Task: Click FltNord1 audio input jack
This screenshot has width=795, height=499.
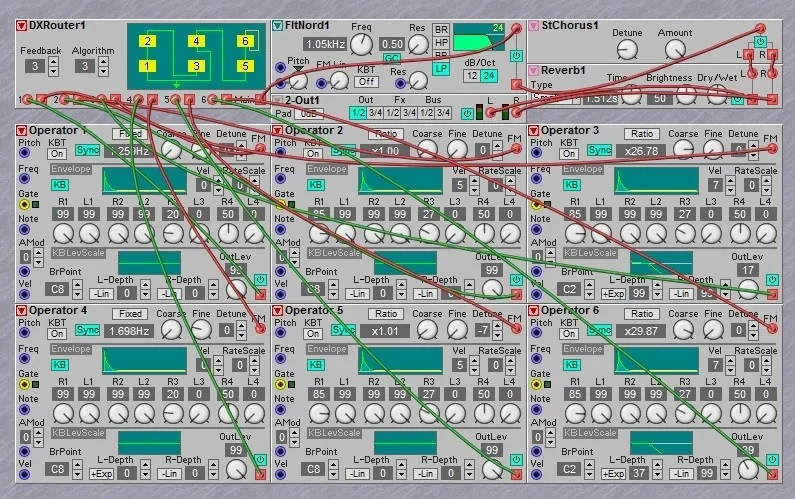Action: tap(516, 28)
